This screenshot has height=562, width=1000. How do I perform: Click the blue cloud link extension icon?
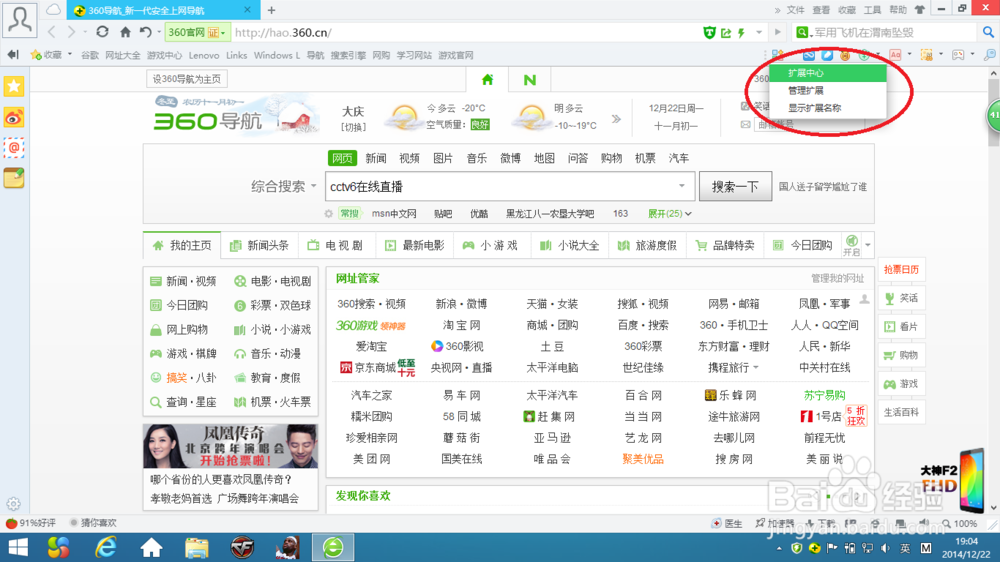point(809,55)
